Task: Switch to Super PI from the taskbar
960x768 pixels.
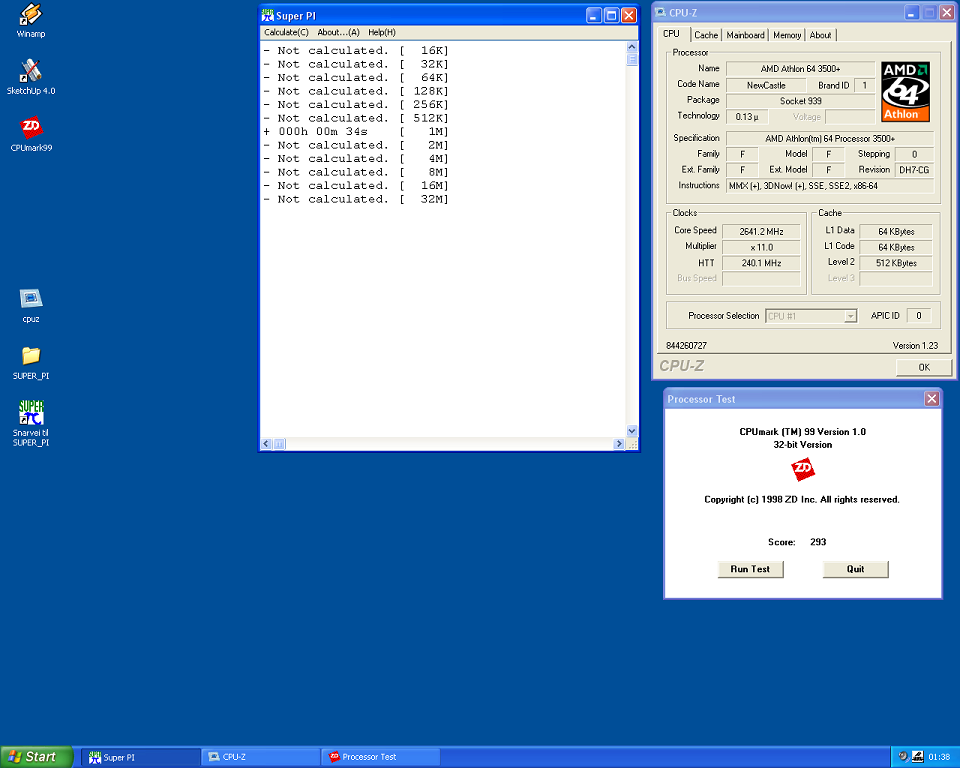Action: coord(141,757)
